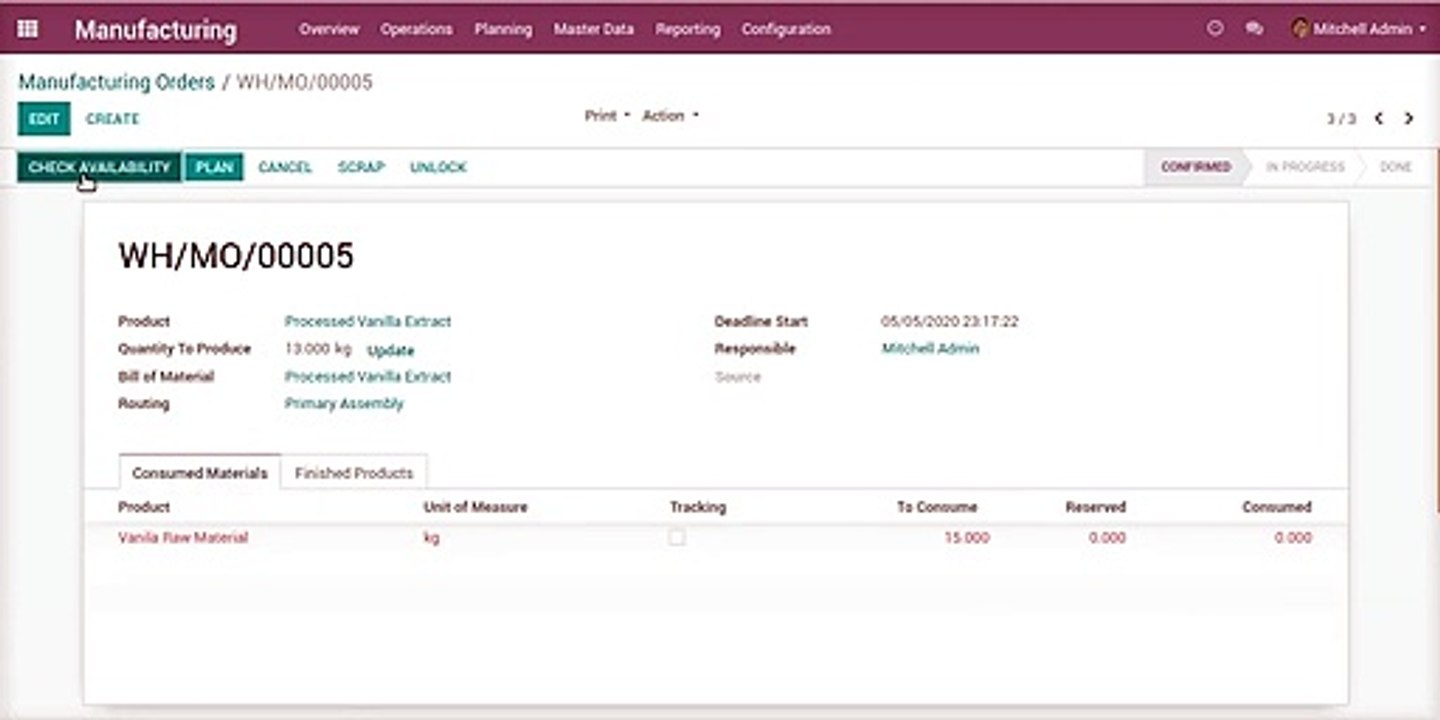Toggle Tracking checkbox for Vanila Raw Material
Image resolution: width=1440 pixels, height=720 pixels.
click(x=677, y=537)
